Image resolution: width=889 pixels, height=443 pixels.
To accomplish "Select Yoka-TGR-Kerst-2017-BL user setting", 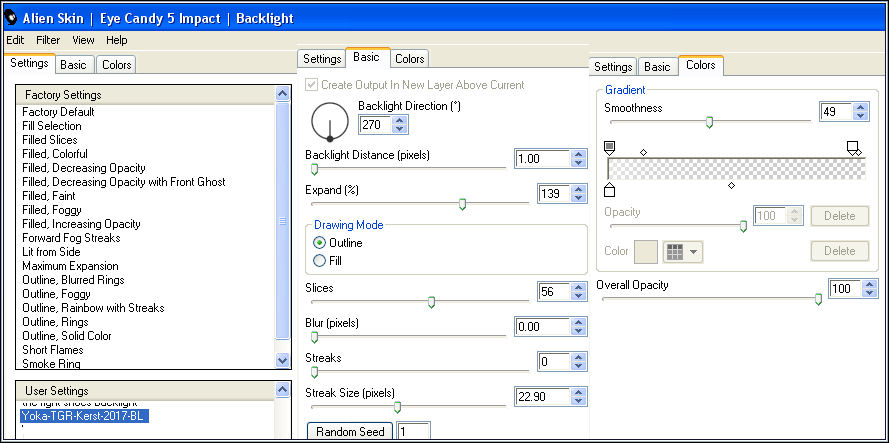I will [84, 416].
